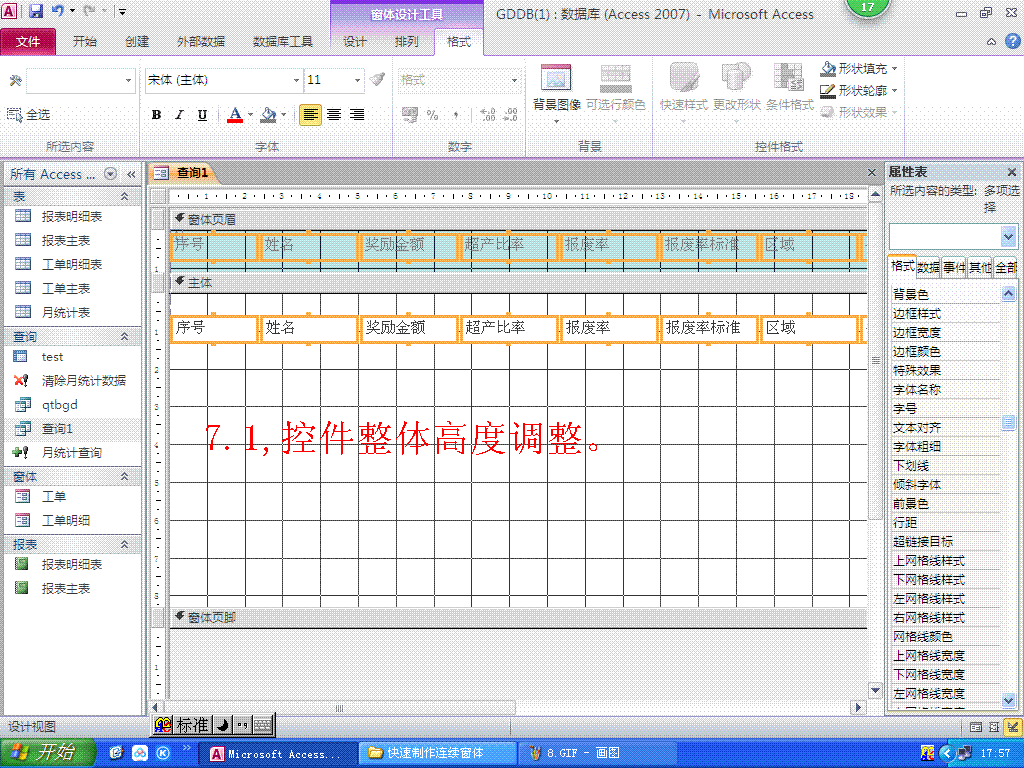Select 工单明细 form in navigation pane

[72, 520]
